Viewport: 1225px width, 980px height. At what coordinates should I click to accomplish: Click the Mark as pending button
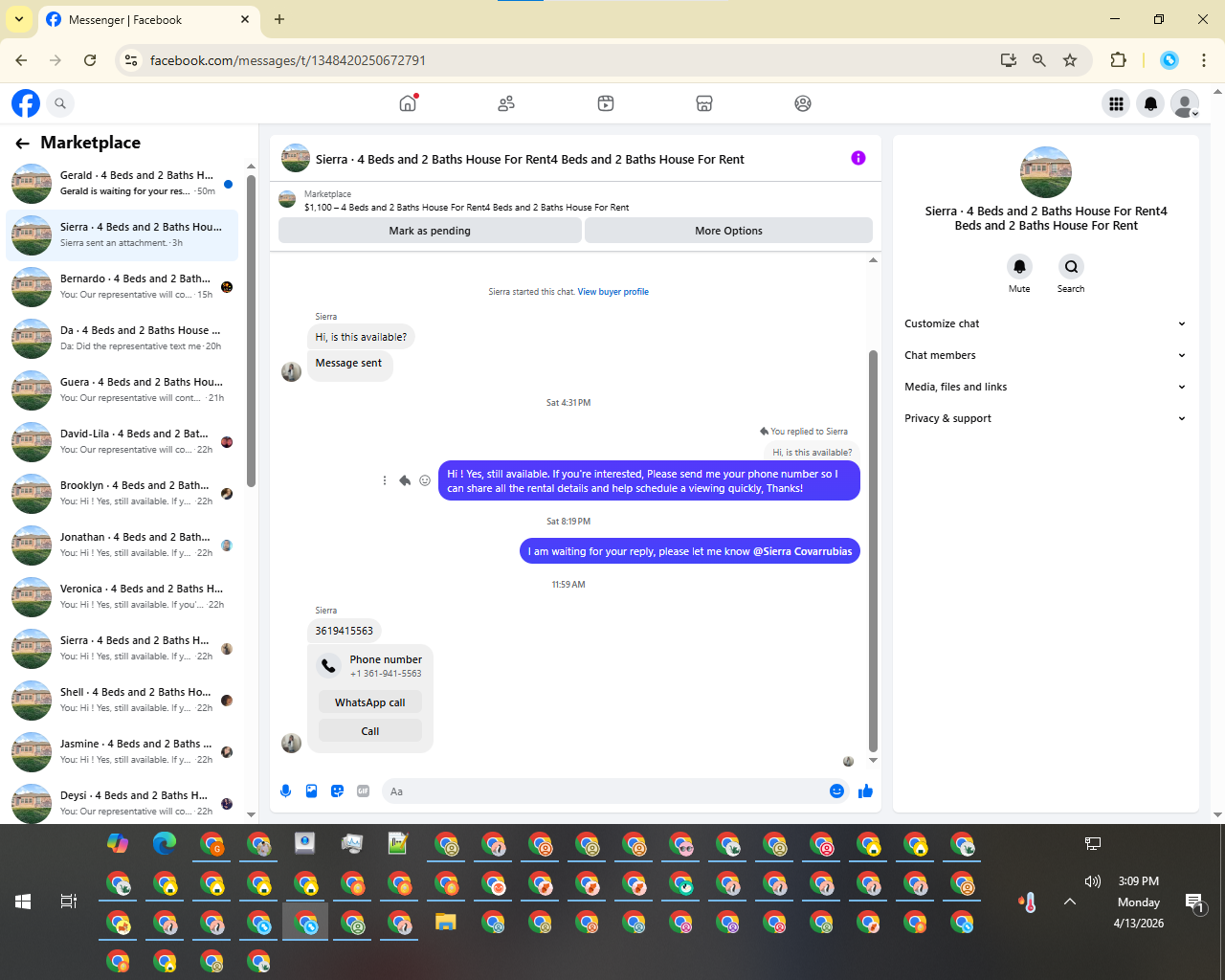[x=430, y=231]
